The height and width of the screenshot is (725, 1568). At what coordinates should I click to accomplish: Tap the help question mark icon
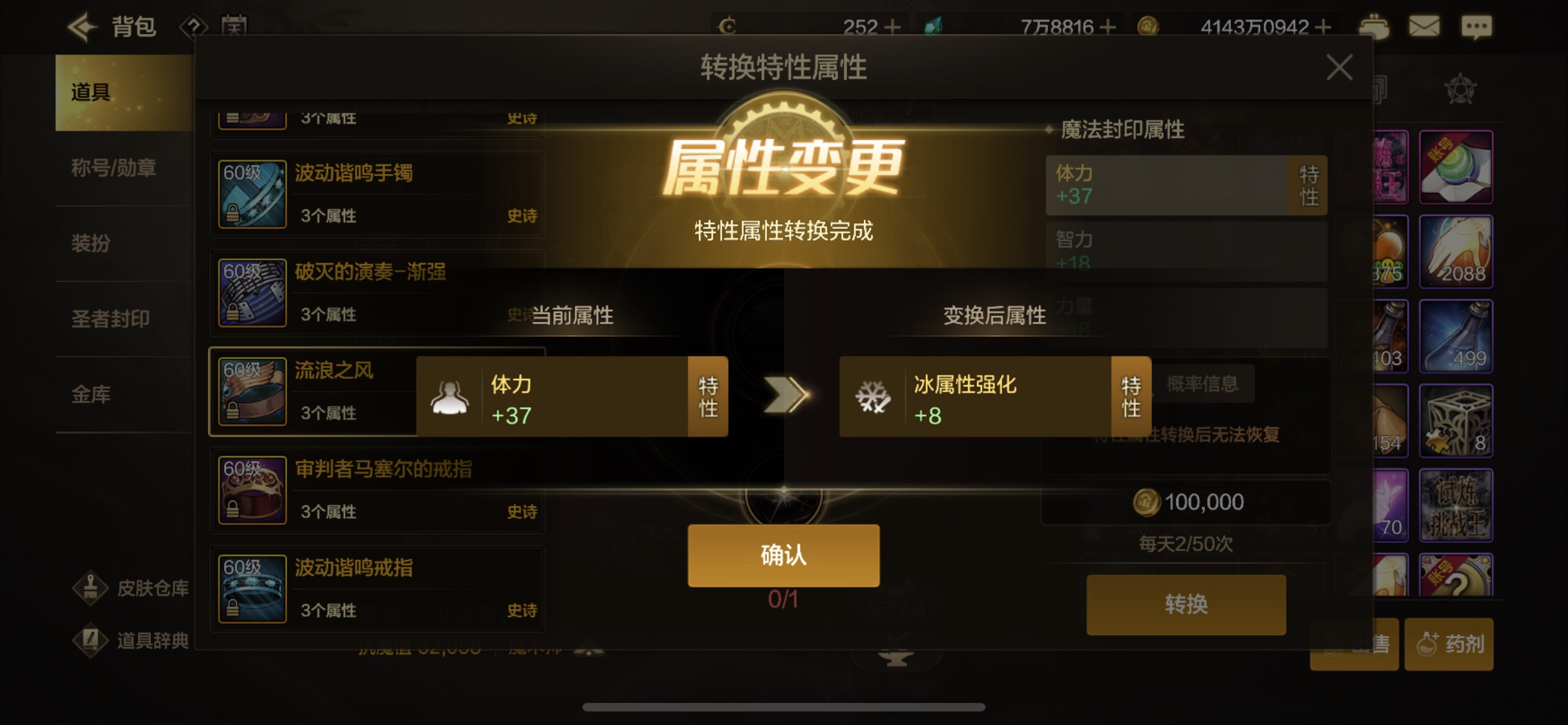tap(194, 27)
